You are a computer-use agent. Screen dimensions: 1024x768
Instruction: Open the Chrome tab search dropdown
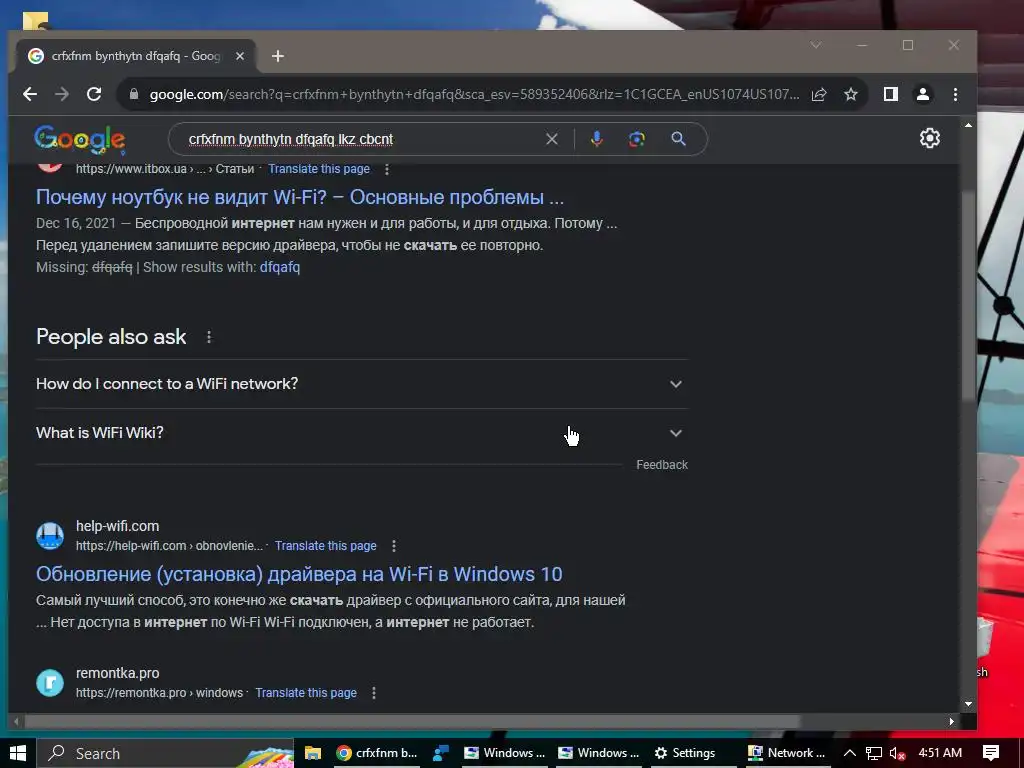pyautogui.click(x=816, y=45)
